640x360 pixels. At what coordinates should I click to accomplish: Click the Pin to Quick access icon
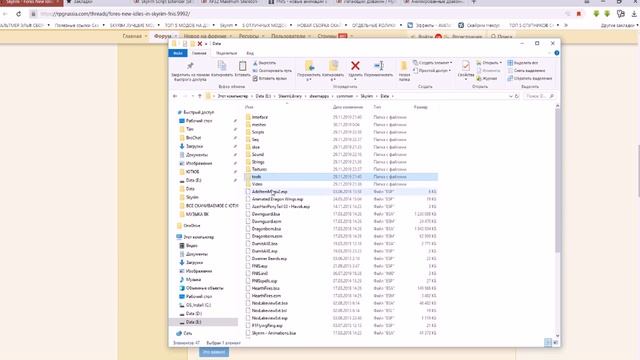(190, 66)
